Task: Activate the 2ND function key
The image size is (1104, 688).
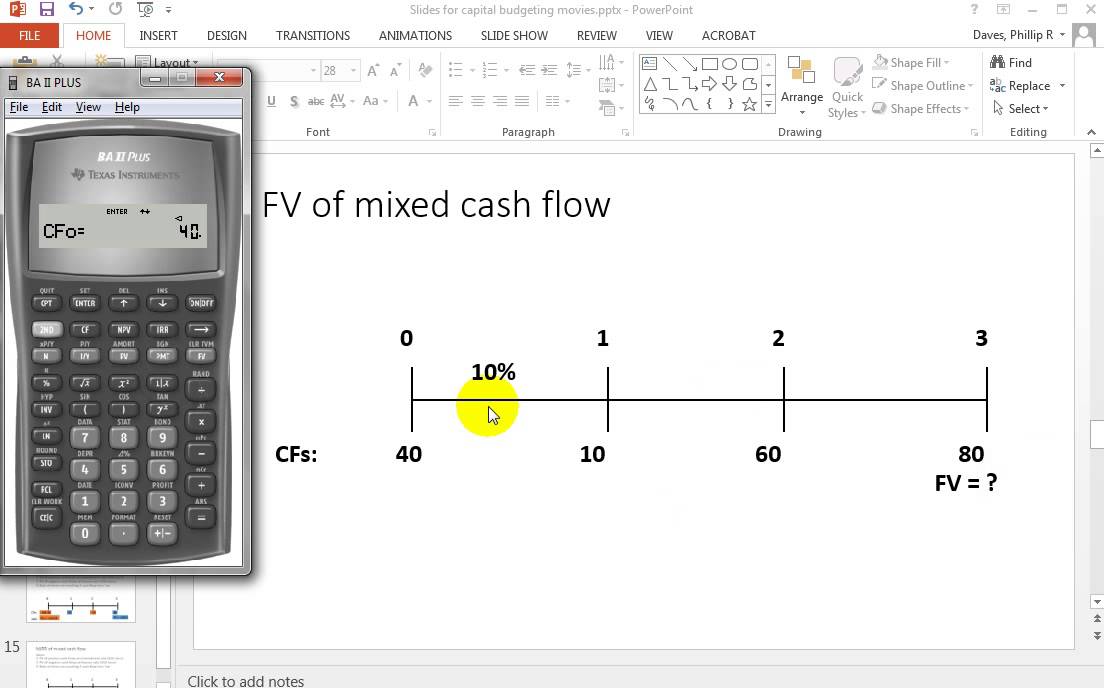Action: pos(46,330)
